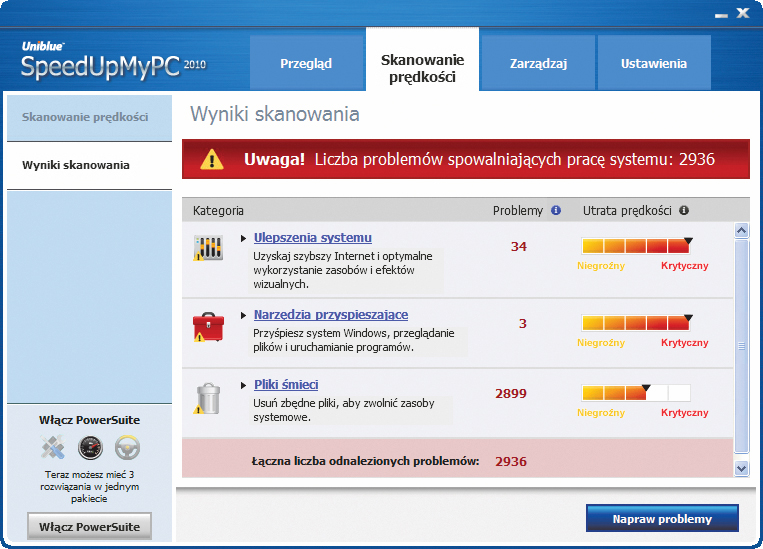Open the Pliki śmieci link
This screenshot has width=763, height=549.
286,385
